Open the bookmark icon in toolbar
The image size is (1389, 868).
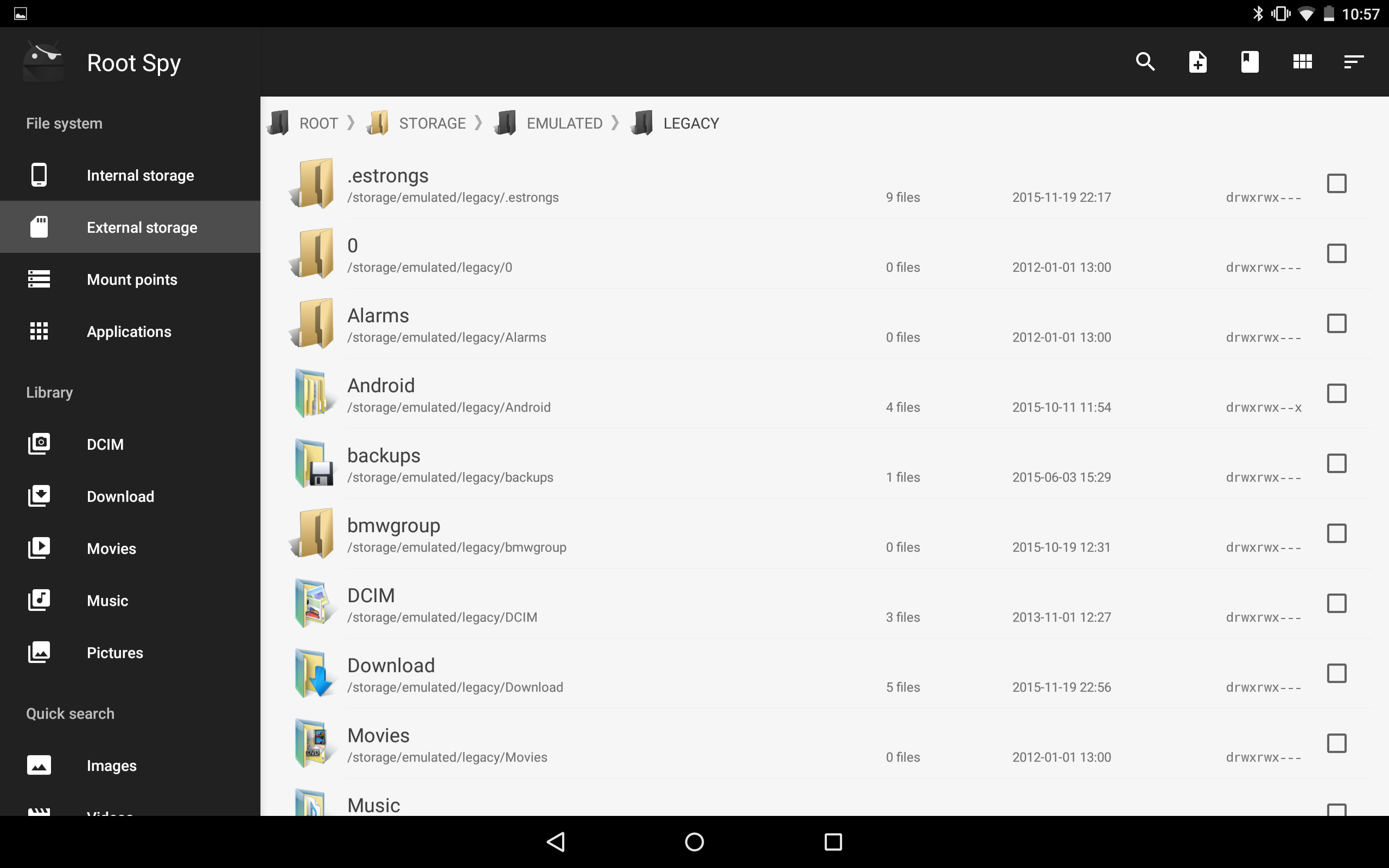click(1250, 61)
